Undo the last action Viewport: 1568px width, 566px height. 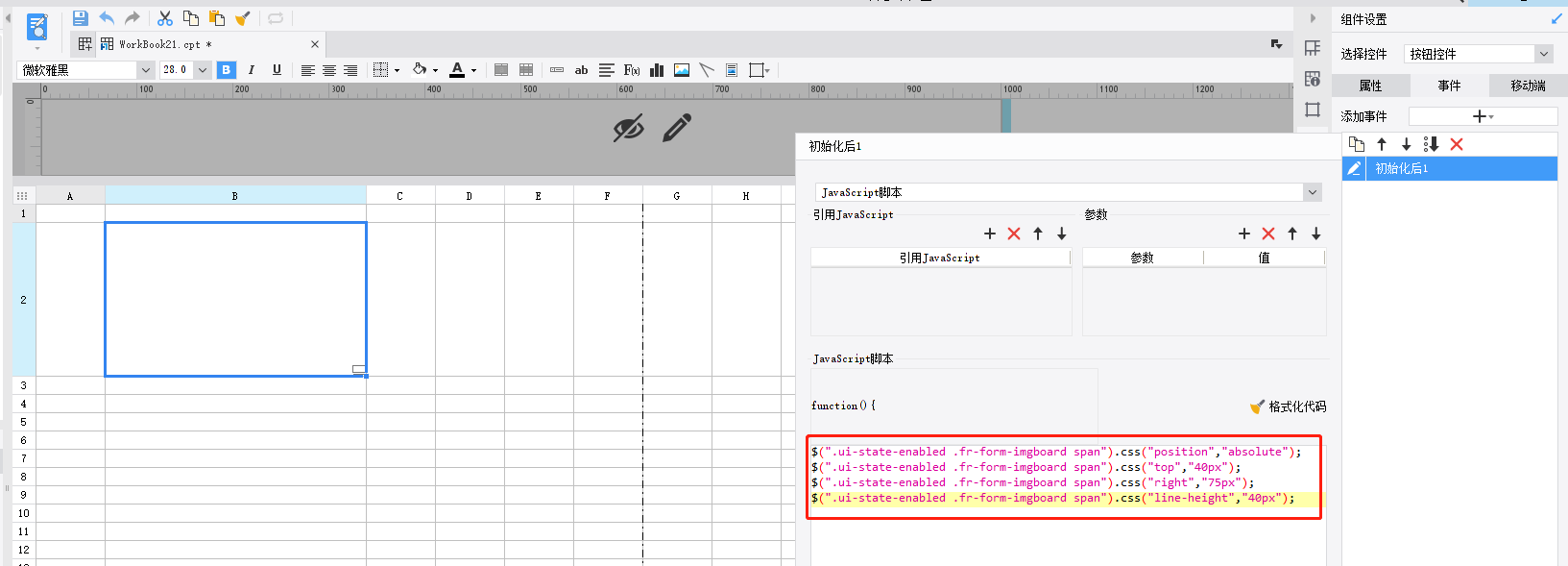[x=107, y=18]
